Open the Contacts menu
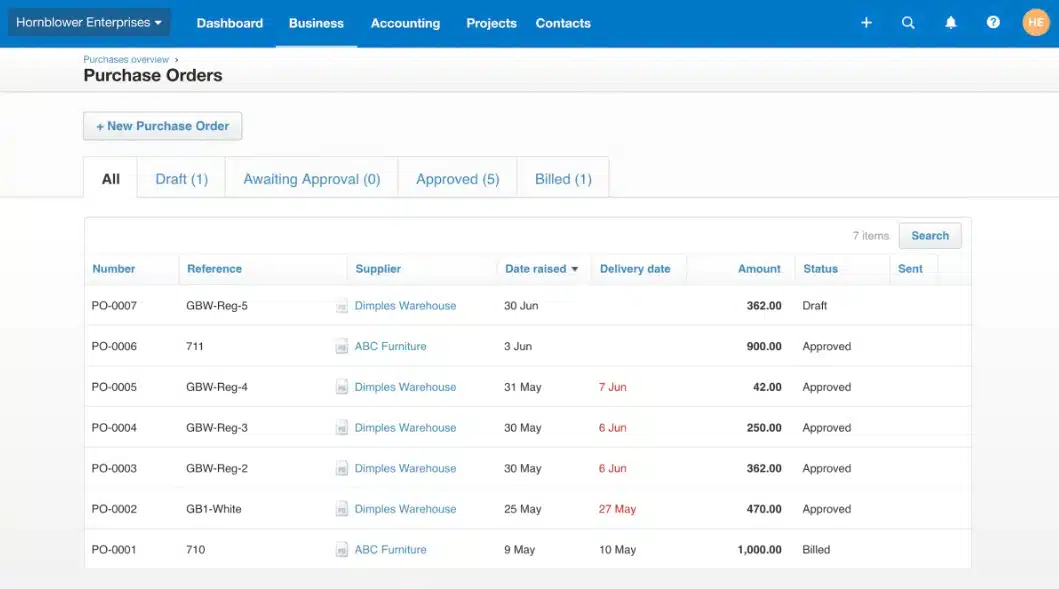Viewport: 1059px width, 589px height. [563, 23]
